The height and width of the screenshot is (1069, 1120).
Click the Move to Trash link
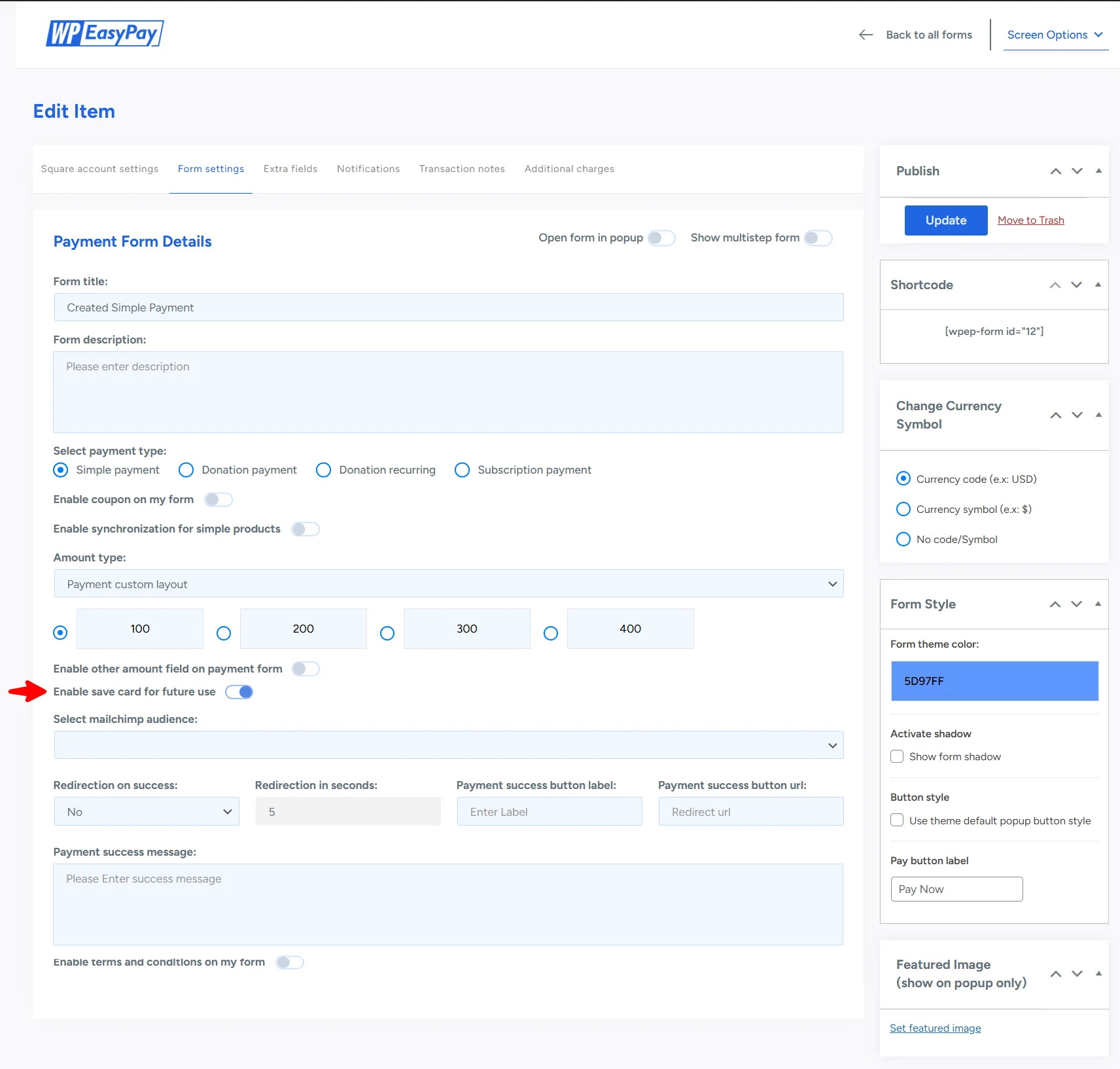(x=1030, y=220)
